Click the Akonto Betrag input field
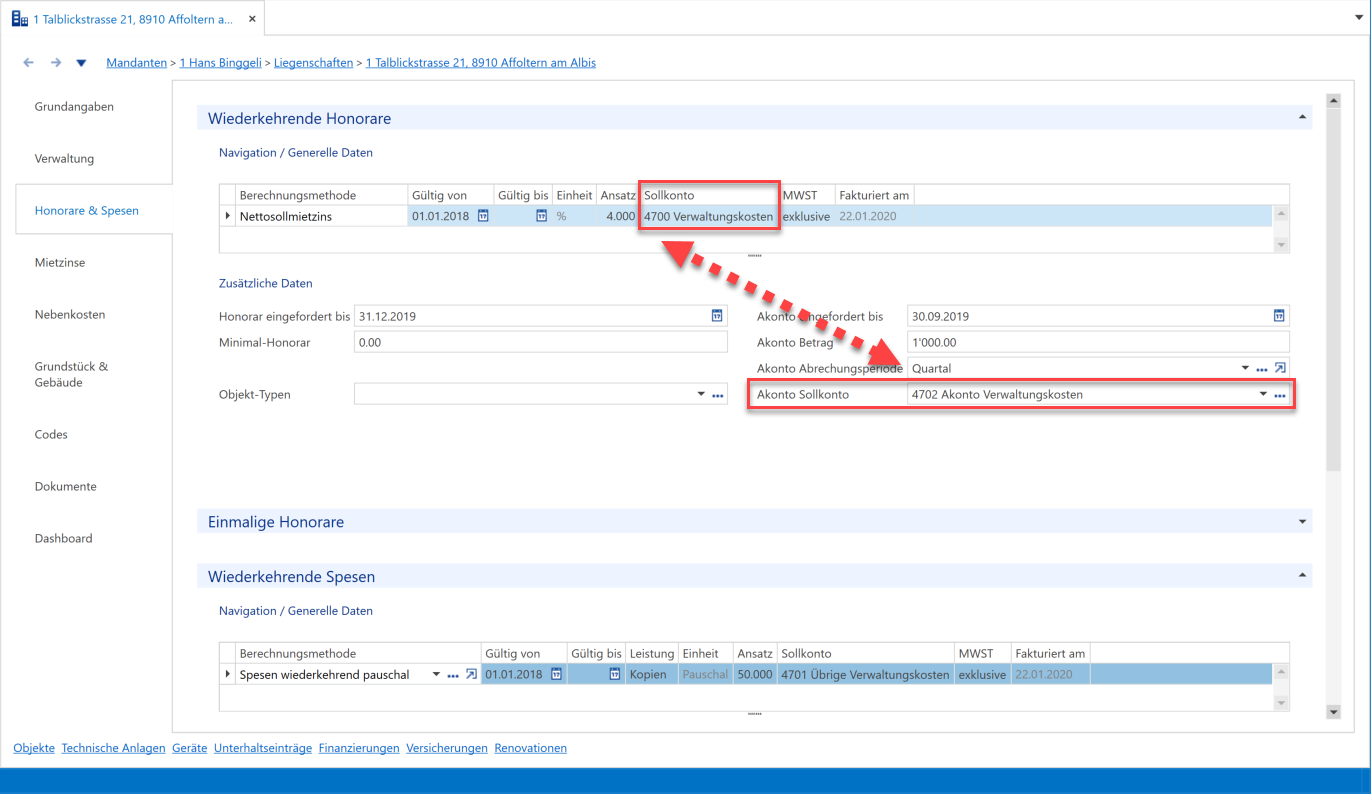1371x794 pixels. (1099, 342)
